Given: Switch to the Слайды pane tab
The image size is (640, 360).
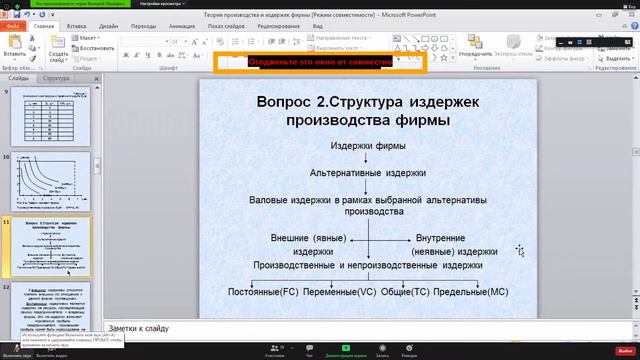Looking at the screenshot, I should (x=18, y=78).
